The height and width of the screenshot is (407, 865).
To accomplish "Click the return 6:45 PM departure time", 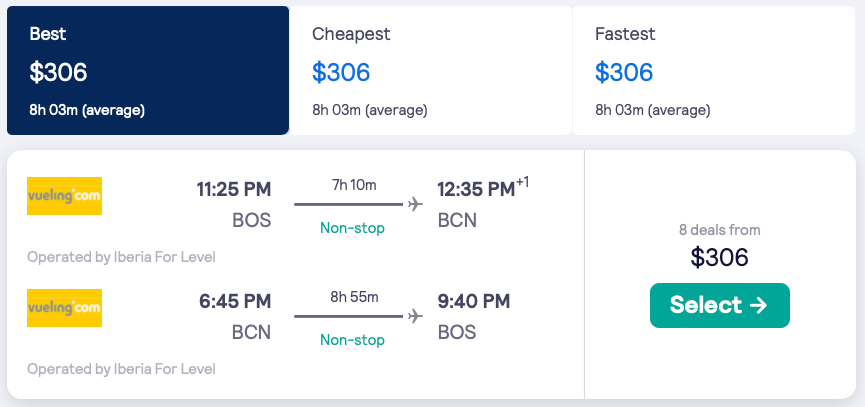I will click(234, 301).
